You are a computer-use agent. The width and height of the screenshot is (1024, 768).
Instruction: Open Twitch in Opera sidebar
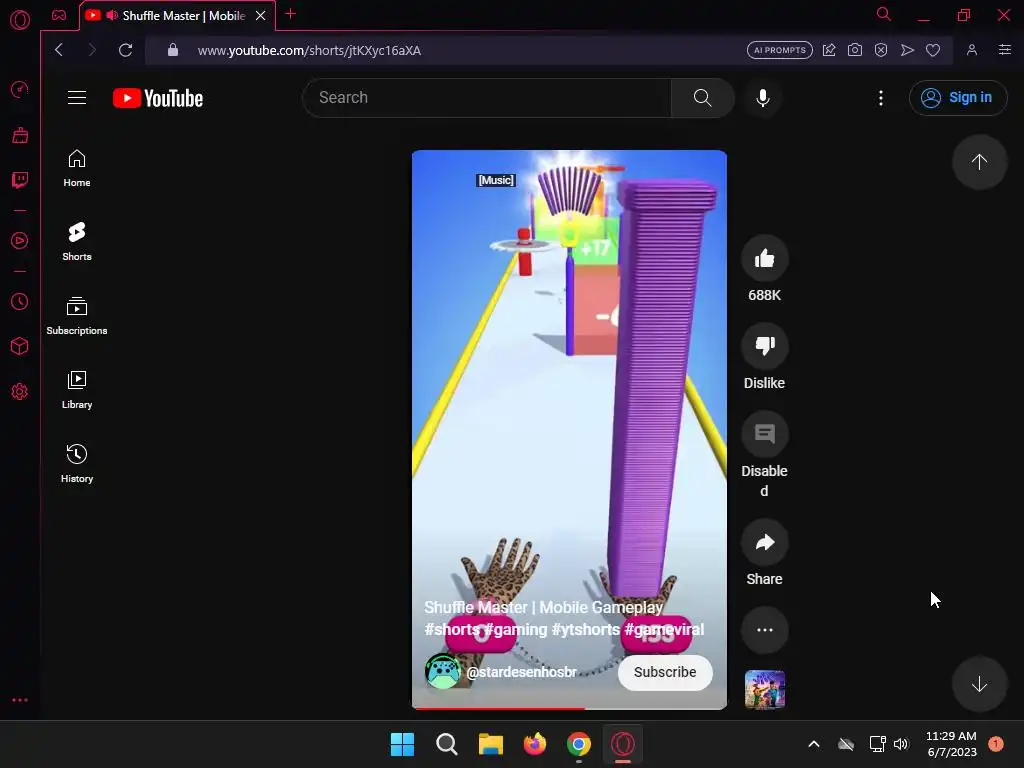click(20, 180)
